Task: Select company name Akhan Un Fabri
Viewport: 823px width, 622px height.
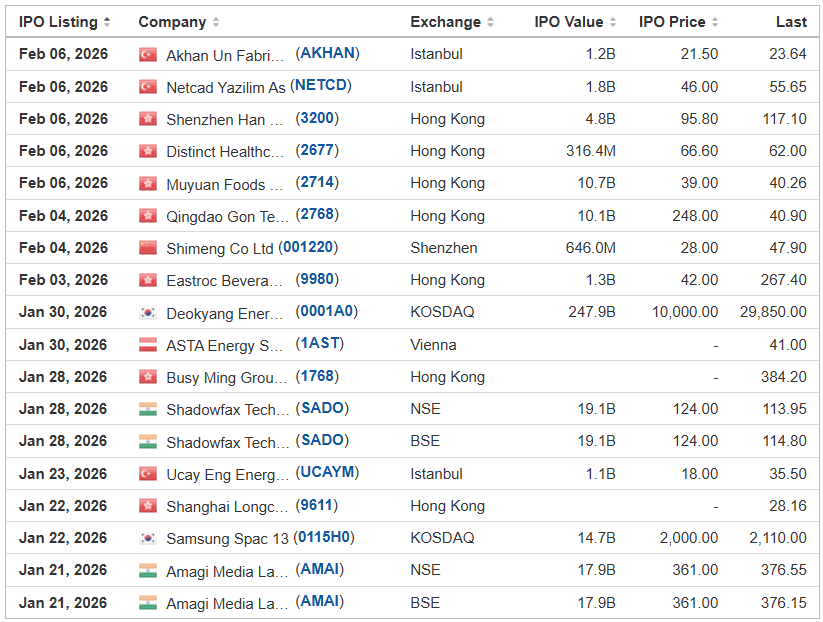Action: pos(225,56)
